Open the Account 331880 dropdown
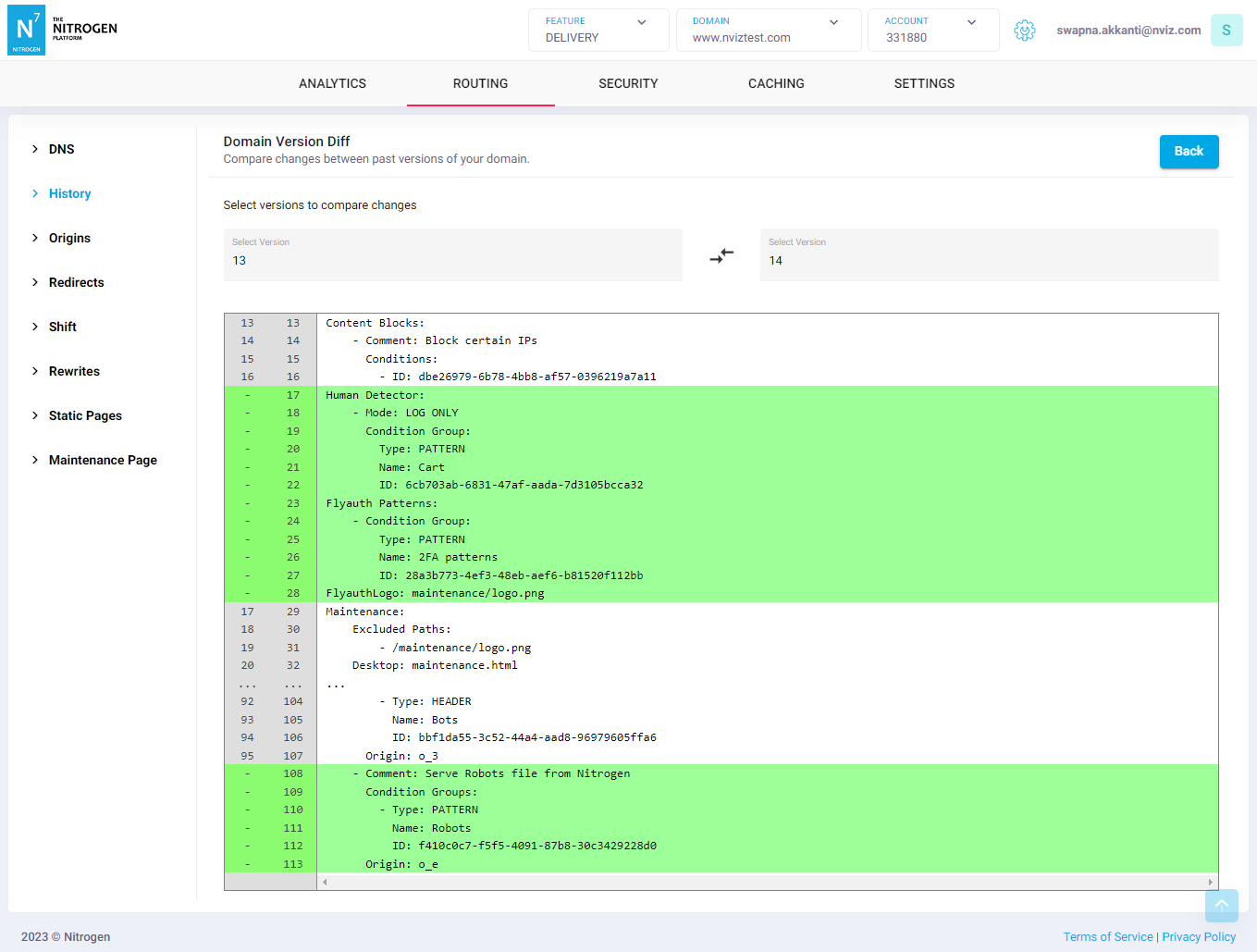This screenshot has height=952, width=1257. [x=932, y=30]
